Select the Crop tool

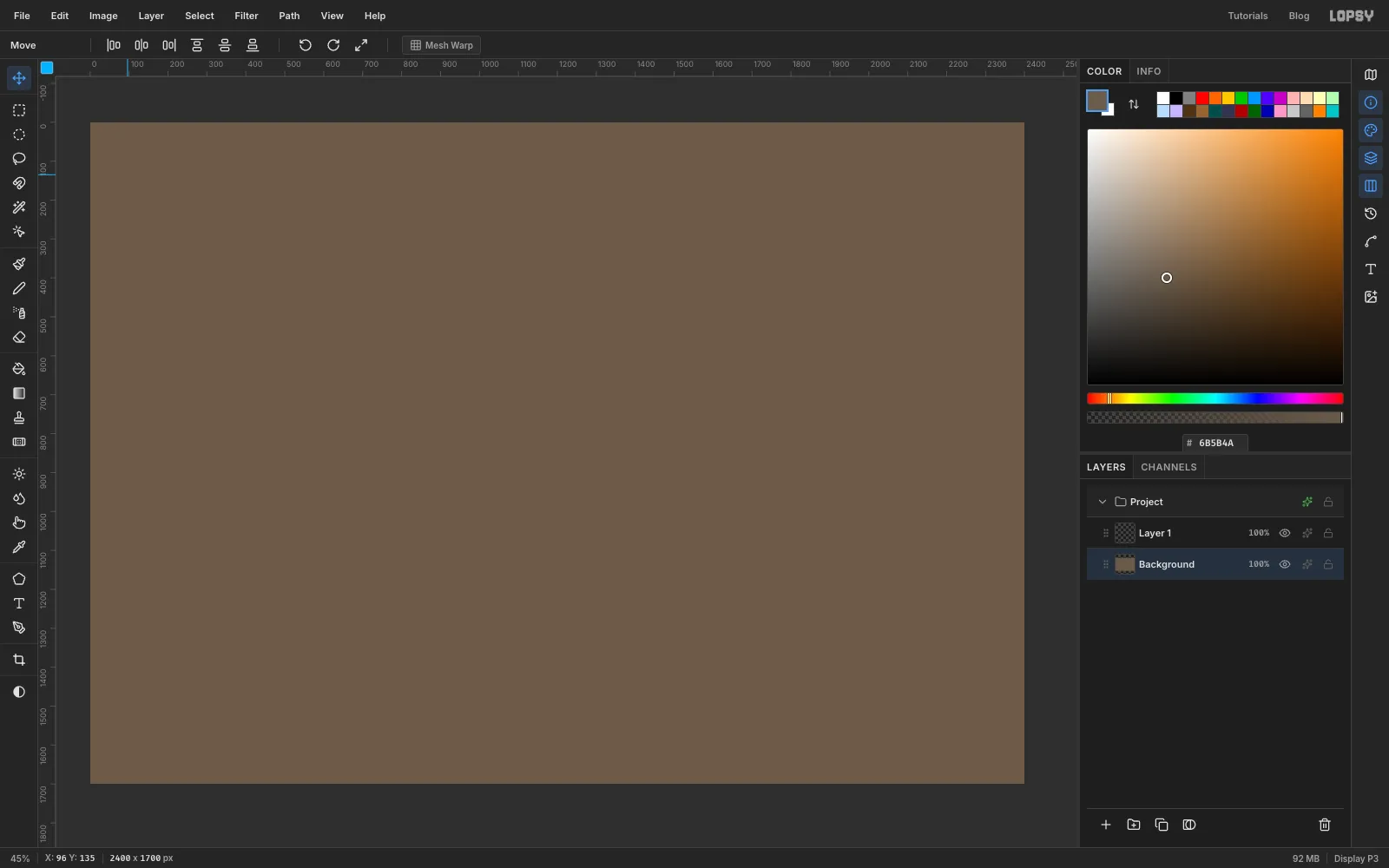19,660
